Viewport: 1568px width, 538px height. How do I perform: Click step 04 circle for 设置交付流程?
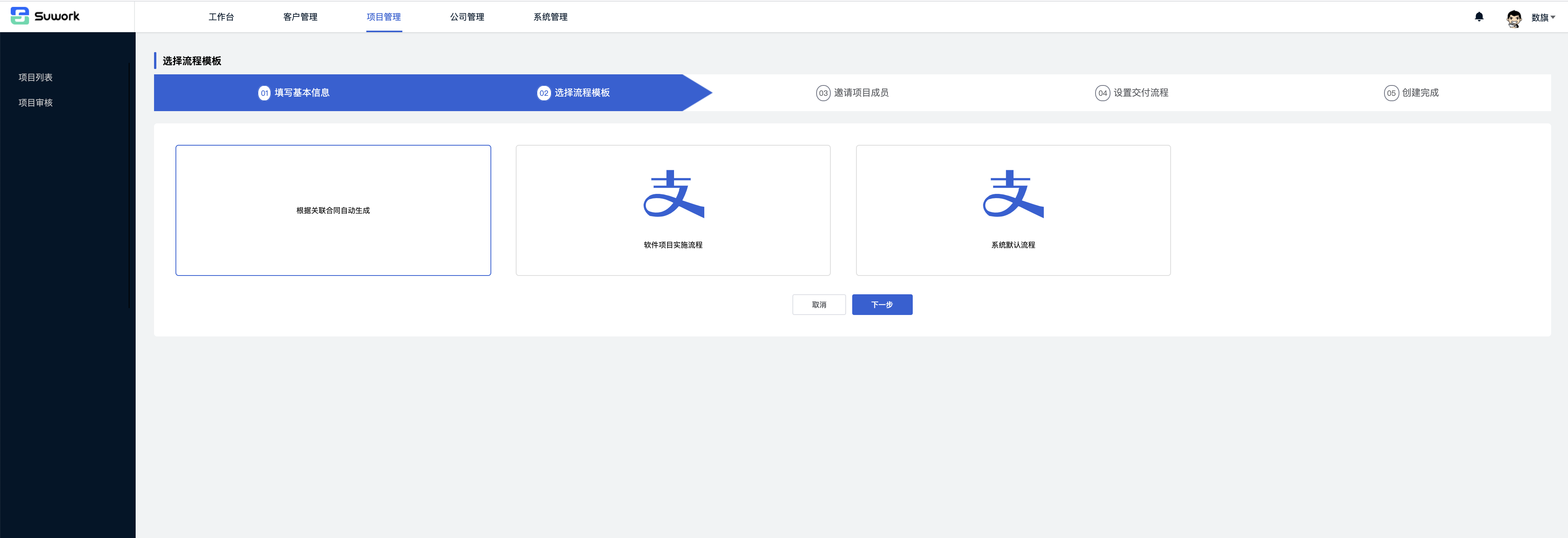(x=1102, y=93)
